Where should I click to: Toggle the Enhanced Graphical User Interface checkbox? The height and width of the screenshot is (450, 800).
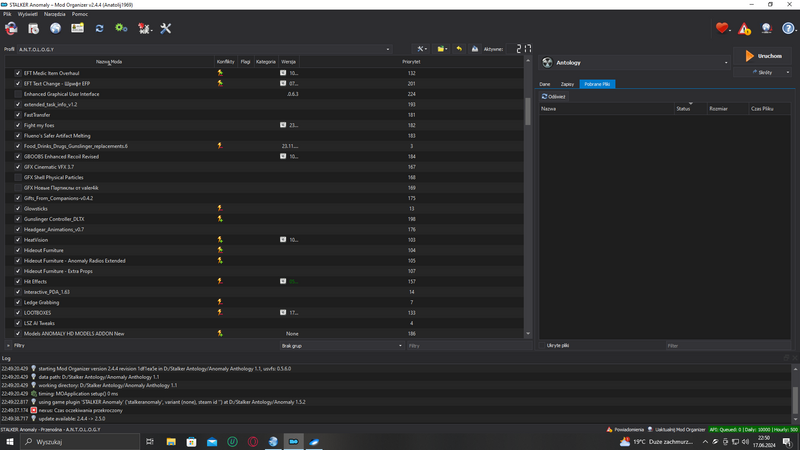18,94
